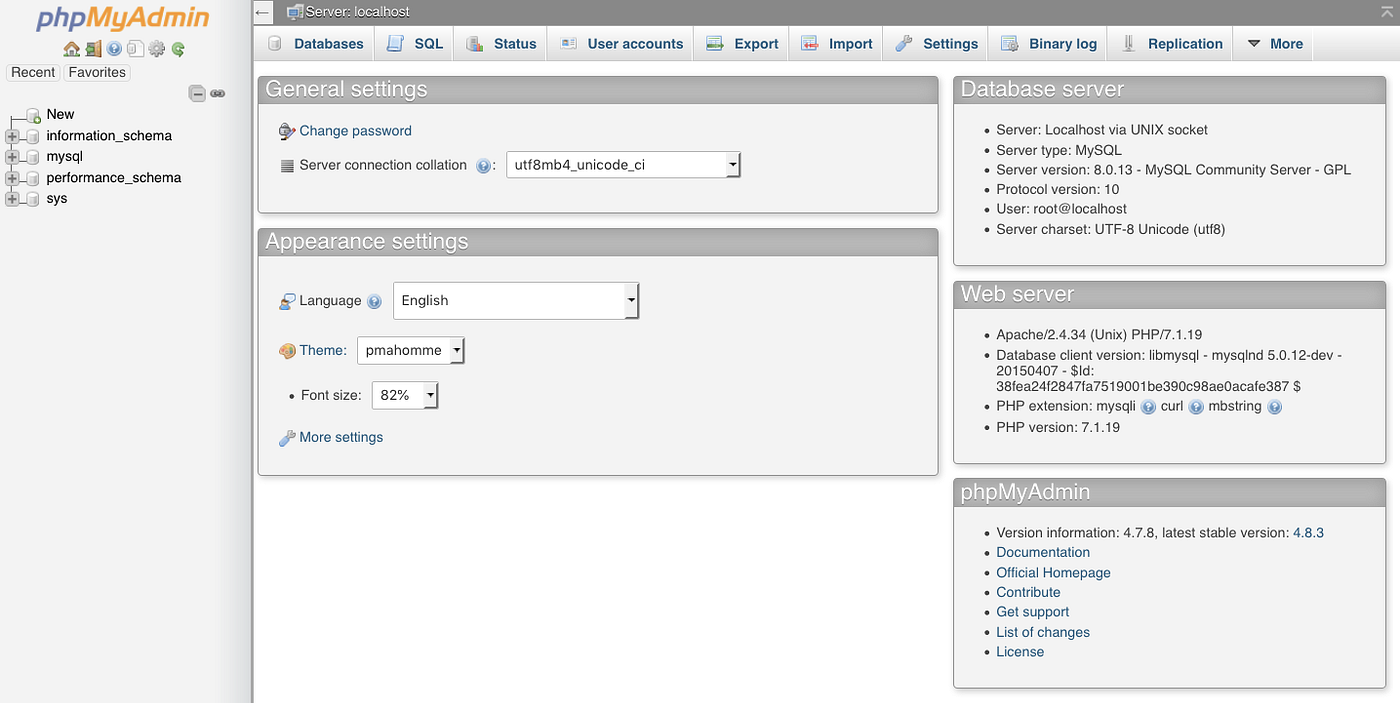1400x703 pixels.
Task: Click the chain link icon
Action: [217, 94]
